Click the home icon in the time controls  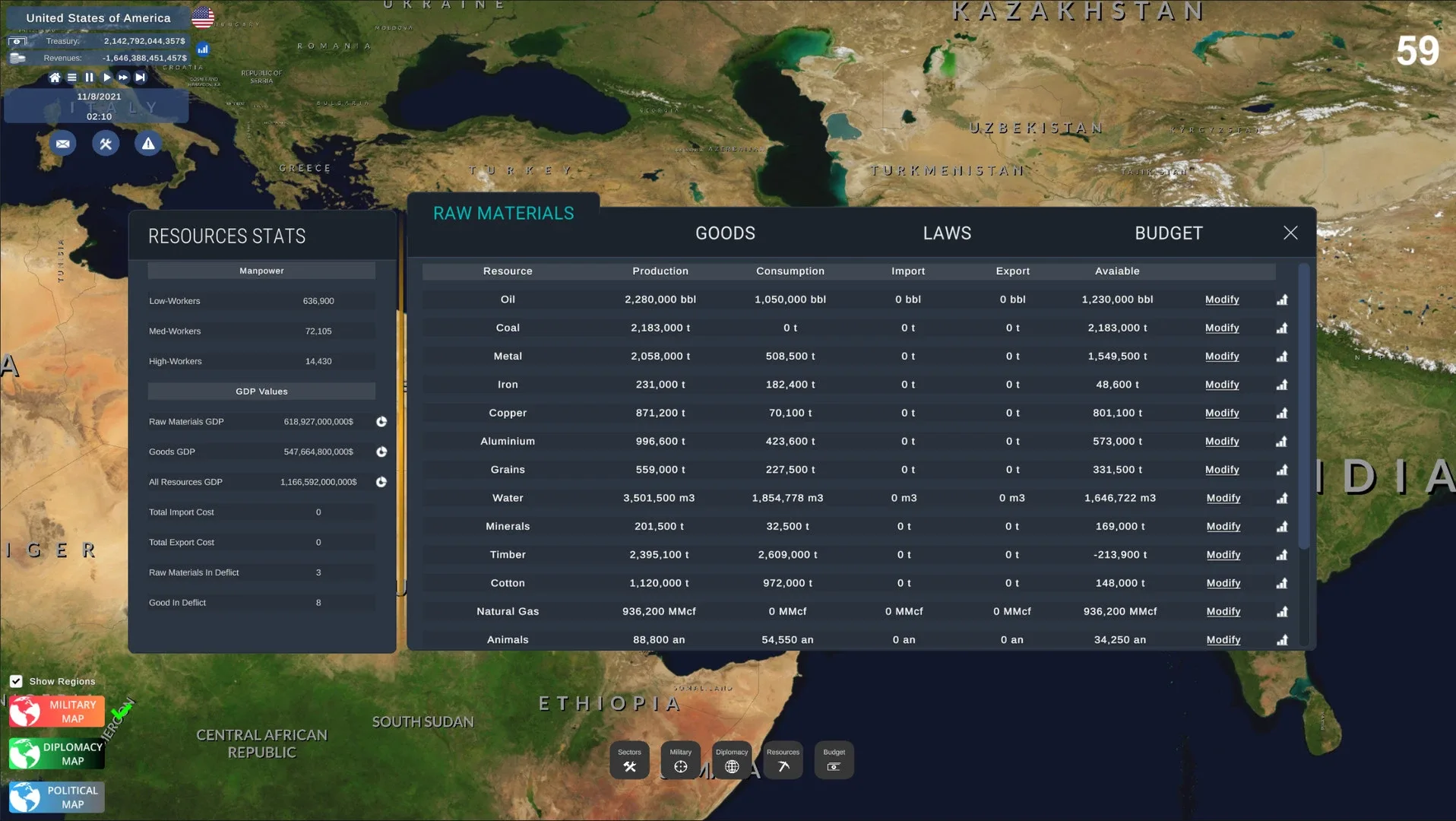[55, 78]
